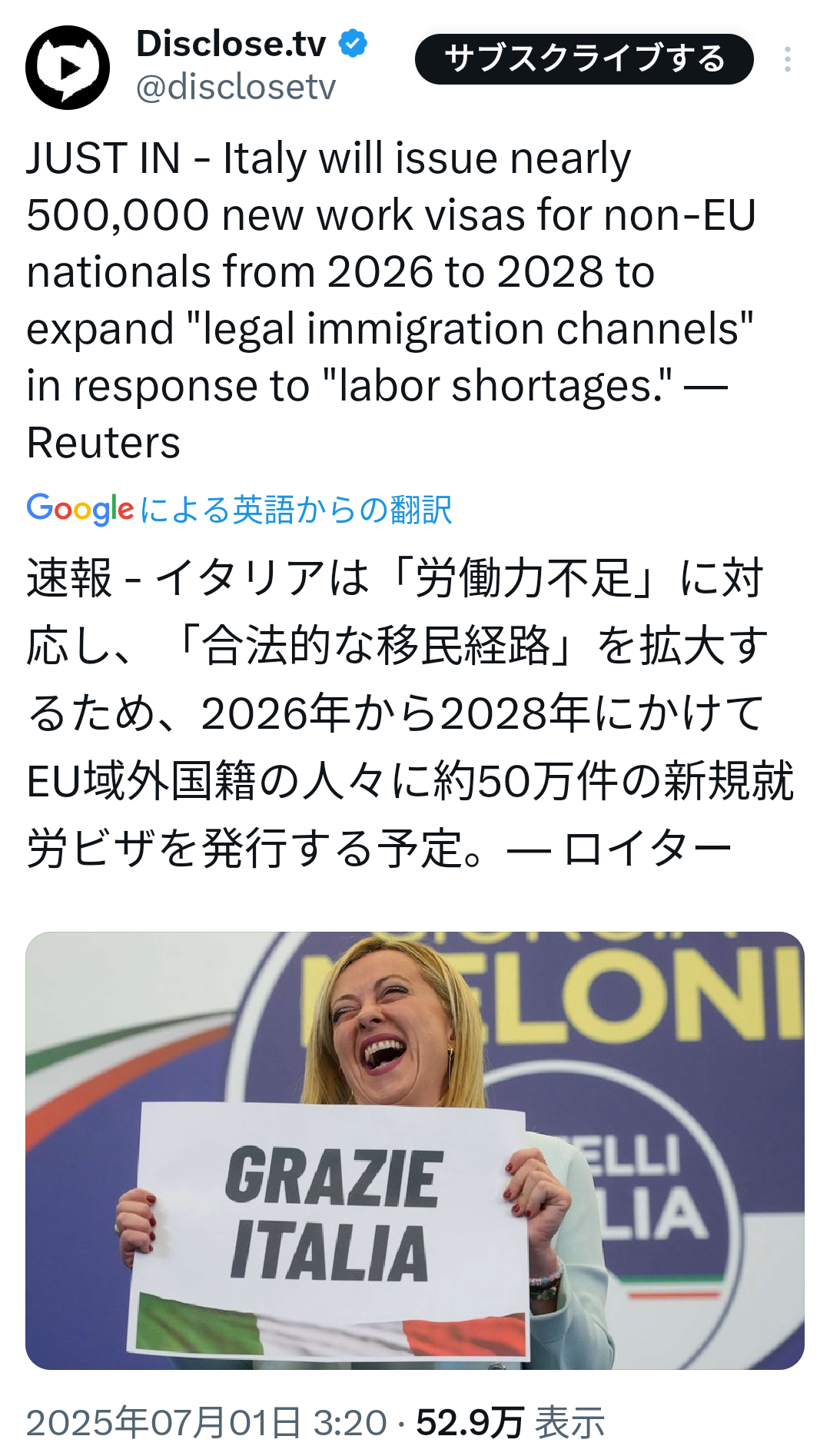Tap the @disclosetv handle
This screenshot has width=830, height=1456.
click(x=236, y=87)
